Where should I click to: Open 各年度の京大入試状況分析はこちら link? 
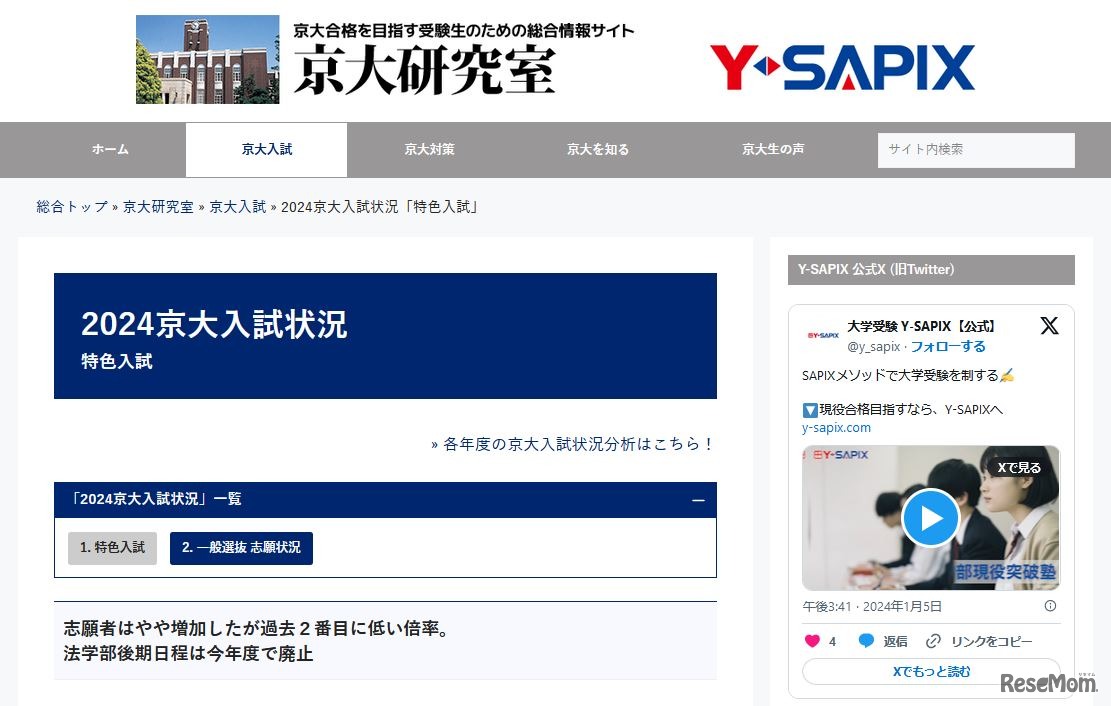(x=573, y=444)
